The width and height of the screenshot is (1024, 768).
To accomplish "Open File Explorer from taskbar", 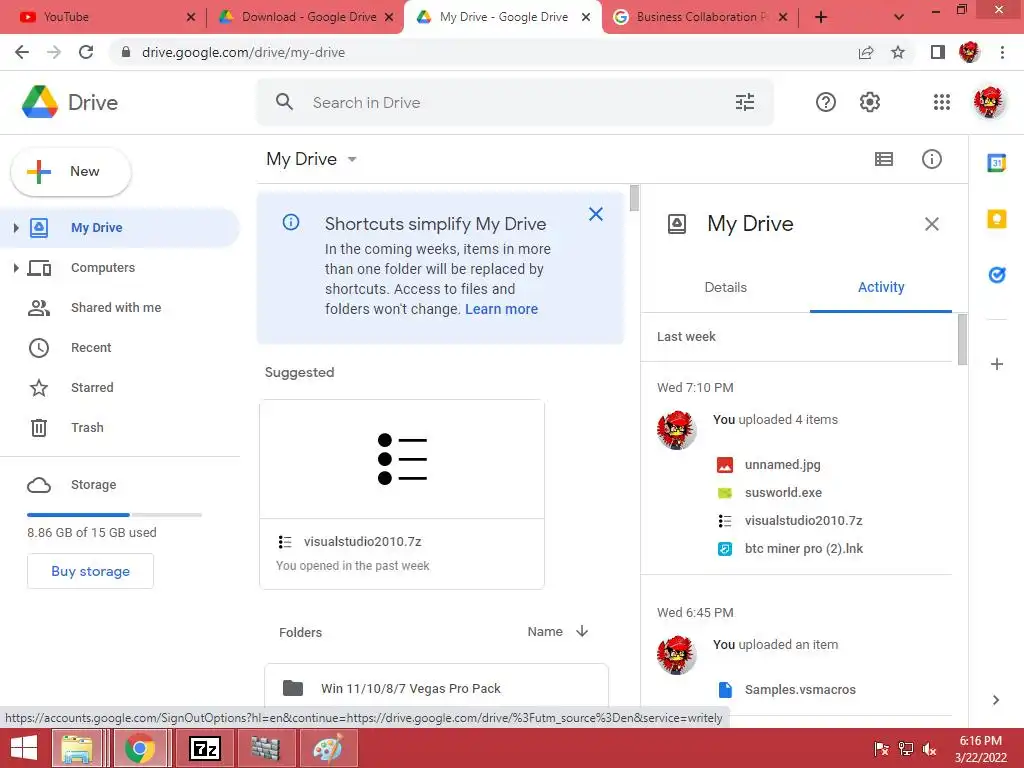I will [77, 748].
